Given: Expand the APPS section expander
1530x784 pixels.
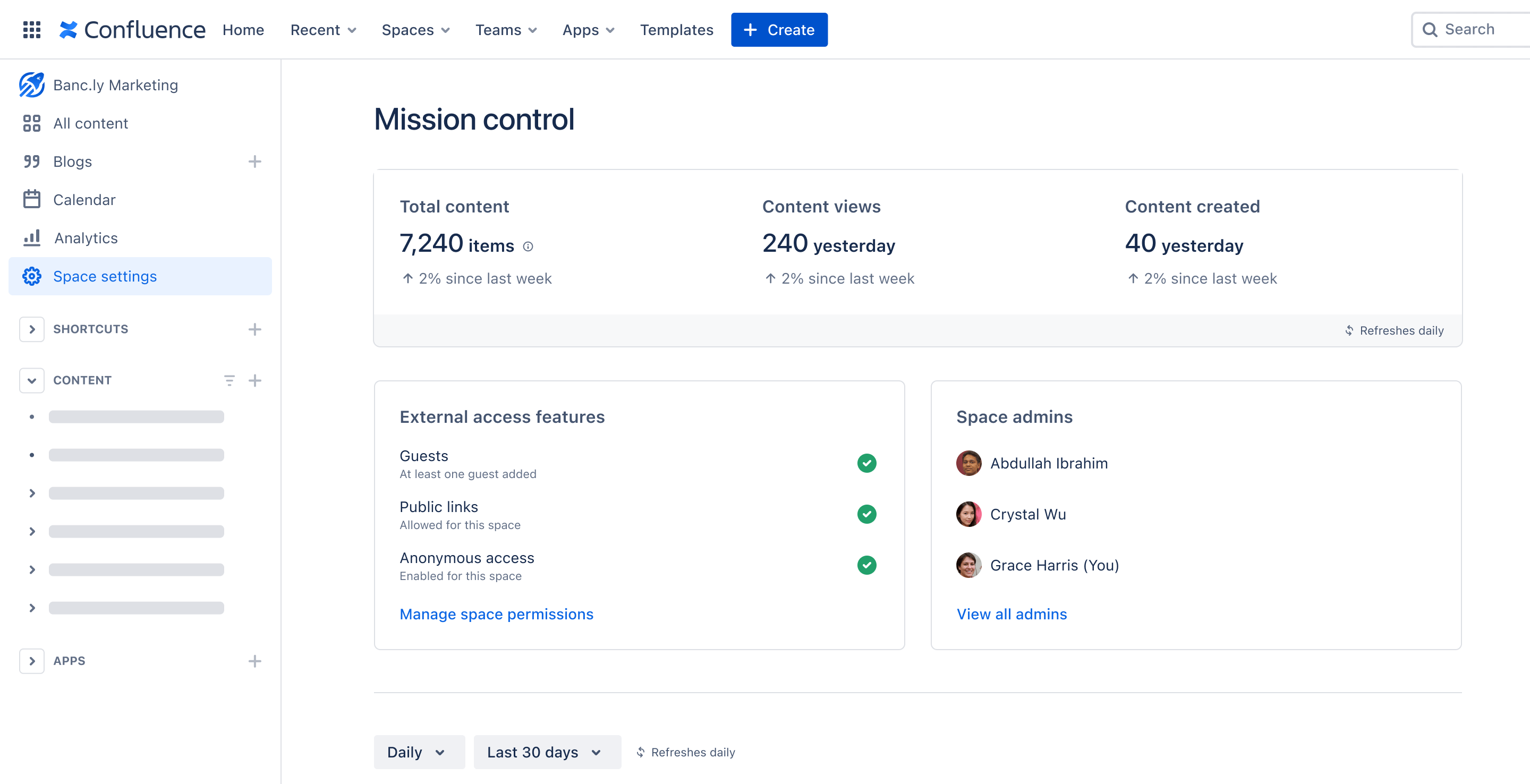Looking at the screenshot, I should (32, 660).
